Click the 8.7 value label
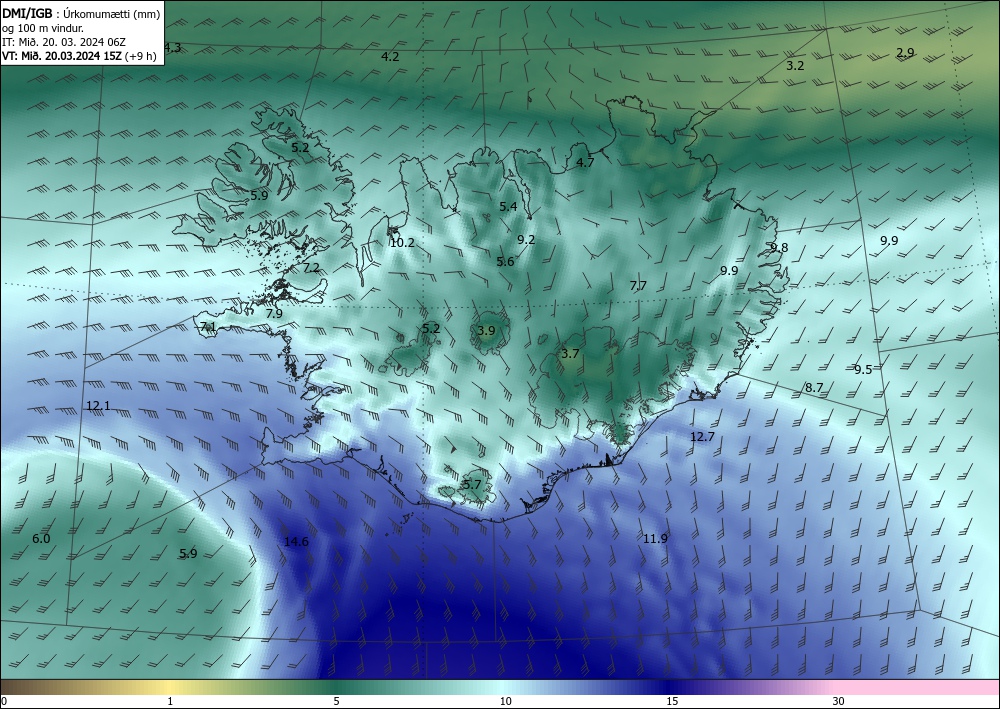 point(814,388)
